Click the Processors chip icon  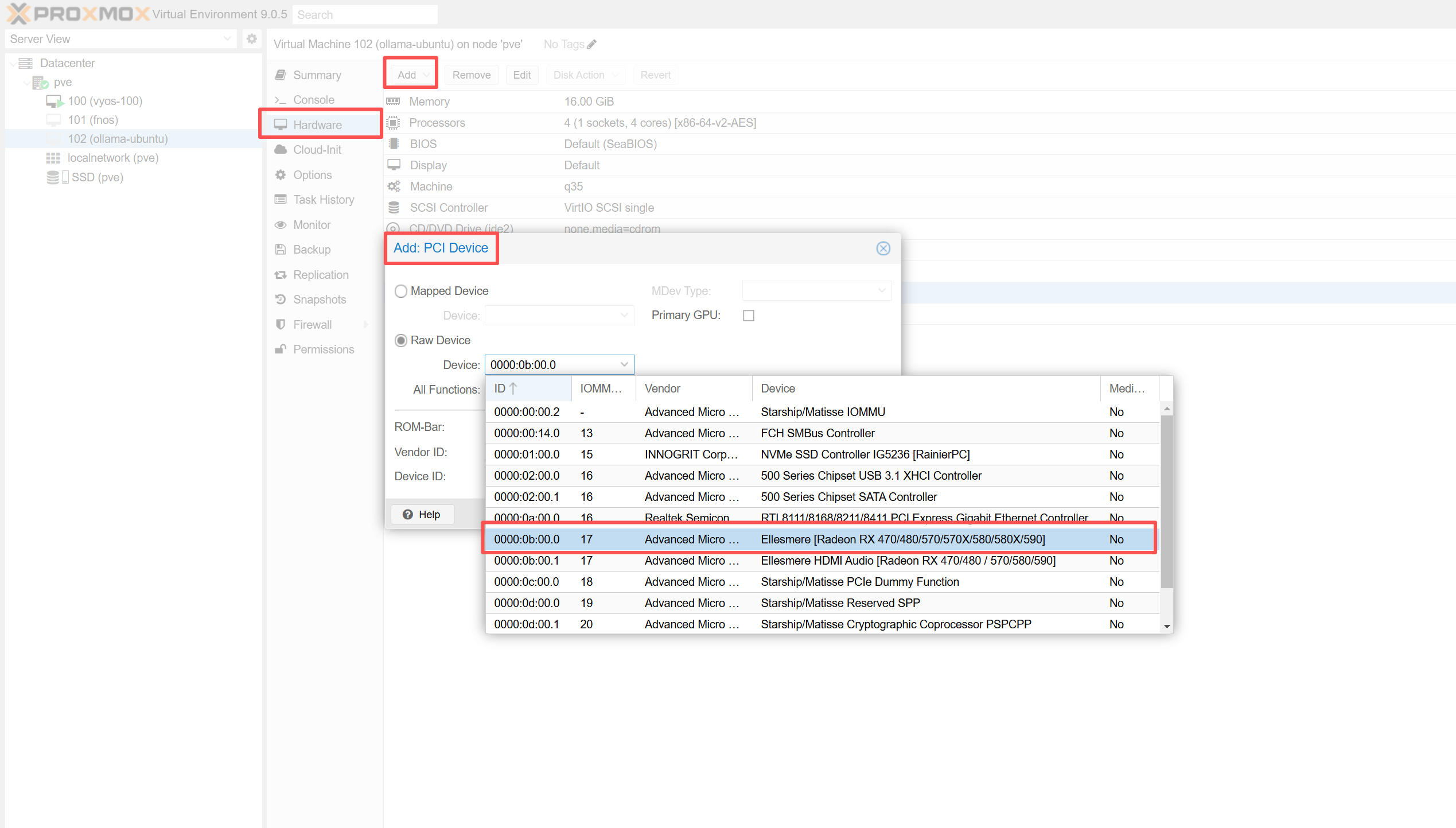(393, 123)
